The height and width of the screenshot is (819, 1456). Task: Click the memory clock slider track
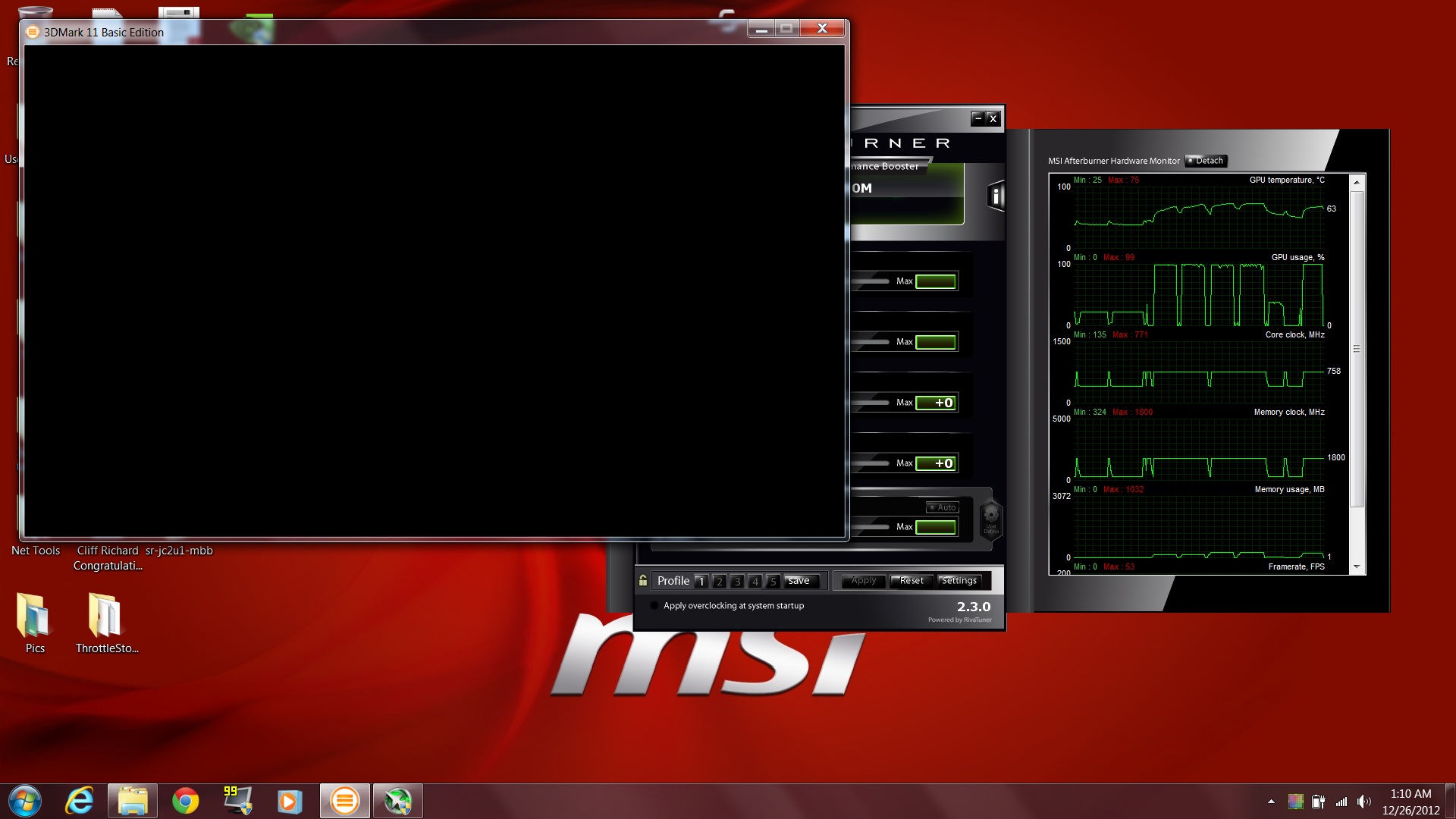[870, 463]
